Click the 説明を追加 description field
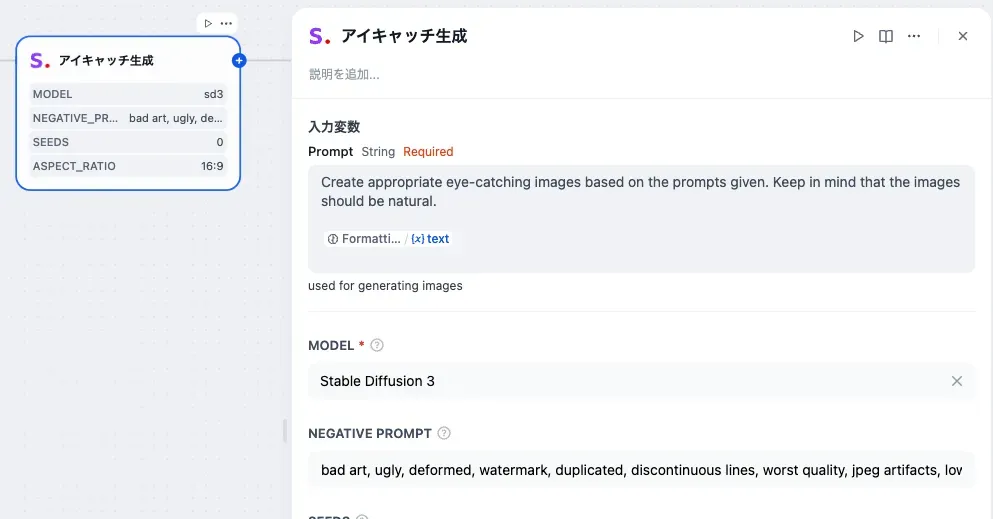The height and width of the screenshot is (519, 993). 344,74
